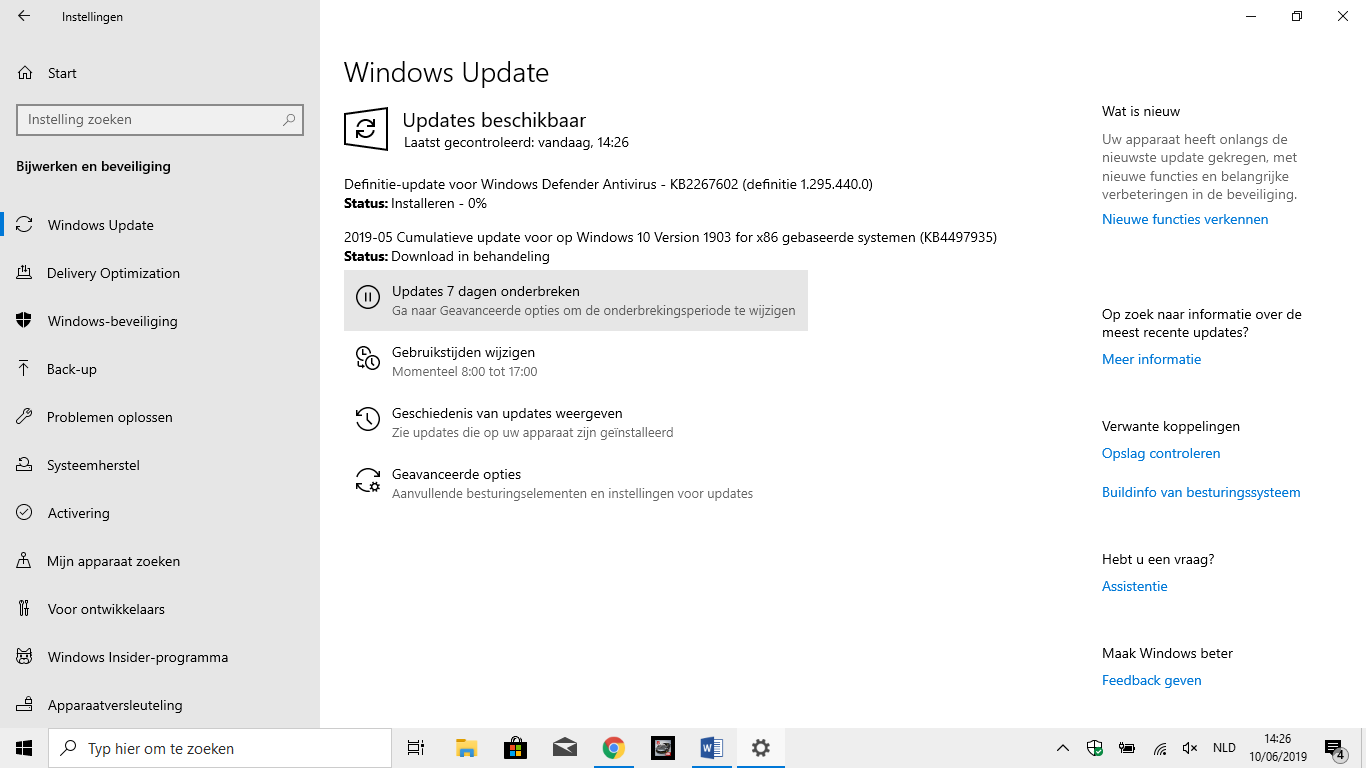Click the Back-up upload arrow icon
The image size is (1366, 768).
pyautogui.click(x=25, y=369)
